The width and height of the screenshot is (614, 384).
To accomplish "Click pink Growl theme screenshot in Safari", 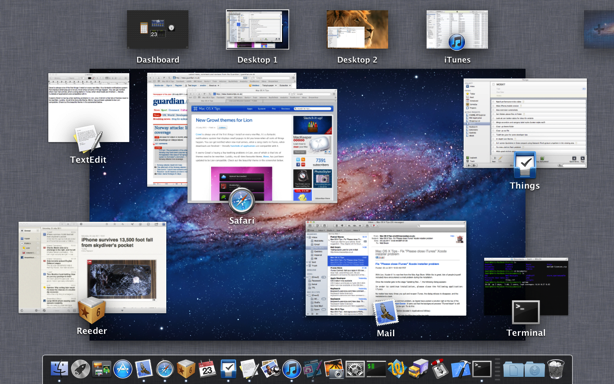I will click(242, 184).
